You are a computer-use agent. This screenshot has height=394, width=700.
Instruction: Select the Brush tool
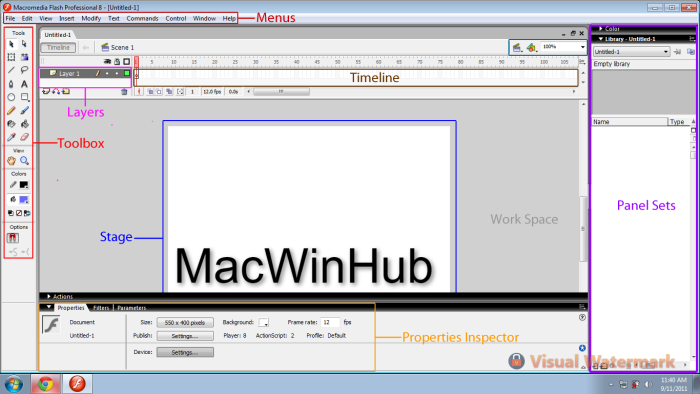(24, 110)
